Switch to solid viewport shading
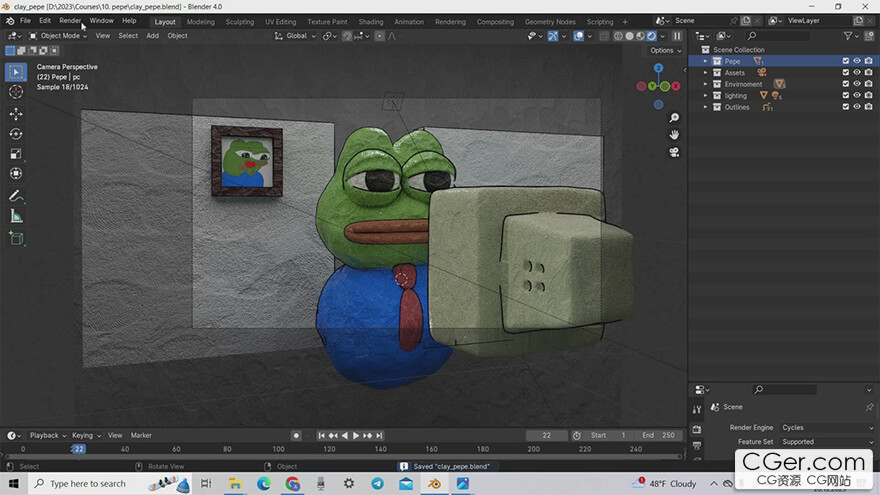Viewport: 880px width, 495px height. pos(629,36)
